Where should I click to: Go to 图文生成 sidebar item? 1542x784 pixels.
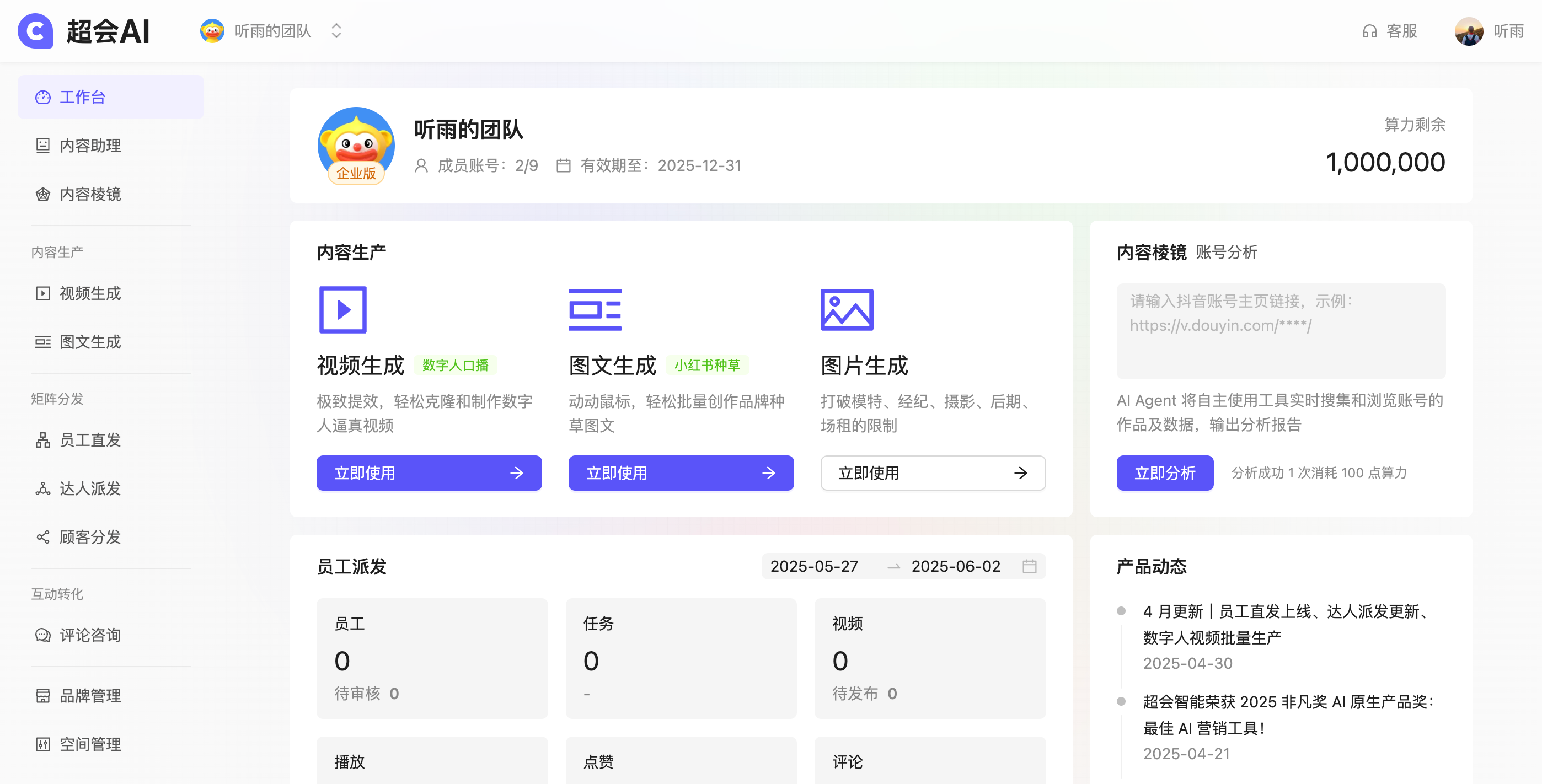point(111,342)
